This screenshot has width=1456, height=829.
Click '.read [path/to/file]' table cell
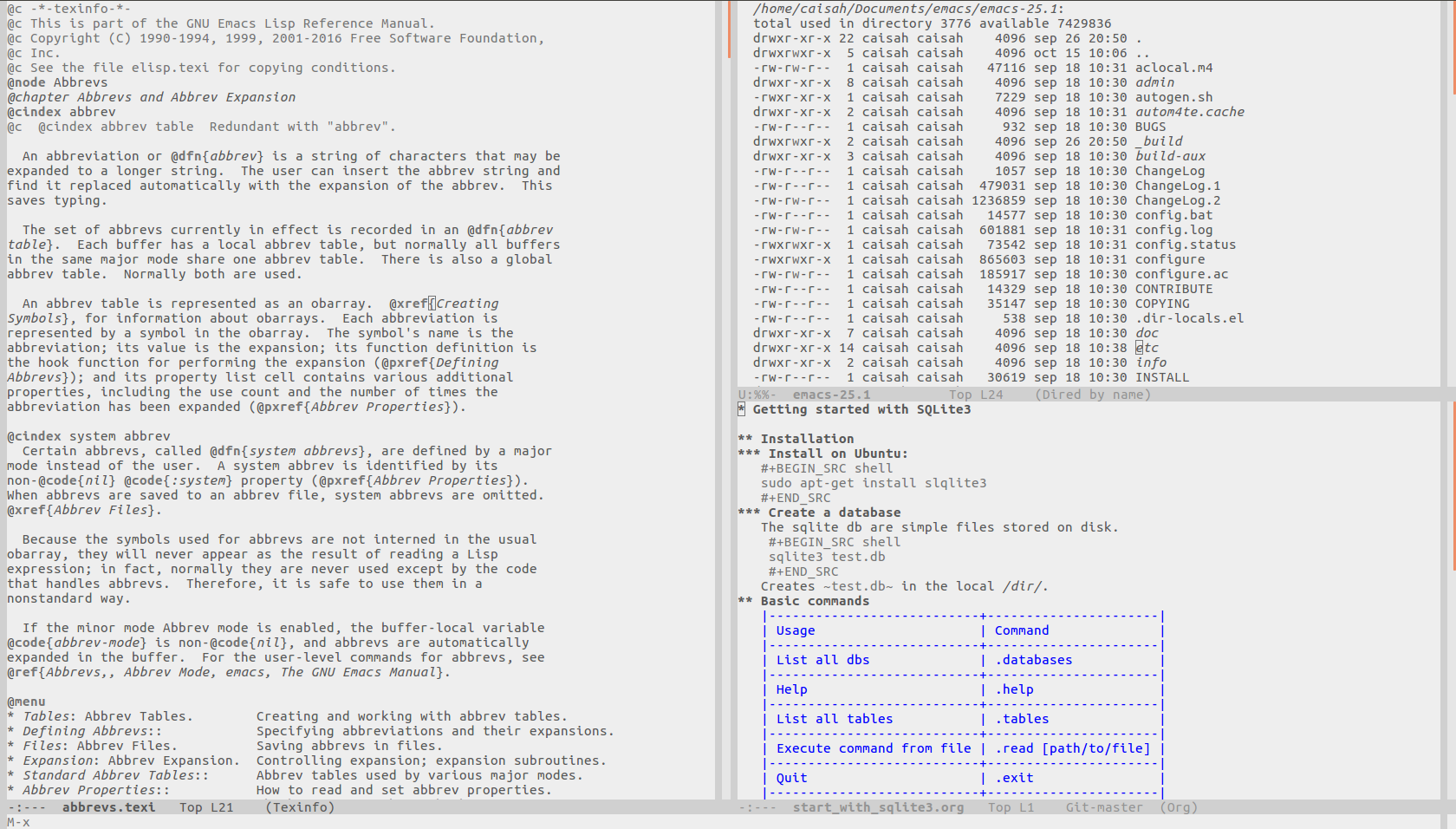tap(1072, 748)
